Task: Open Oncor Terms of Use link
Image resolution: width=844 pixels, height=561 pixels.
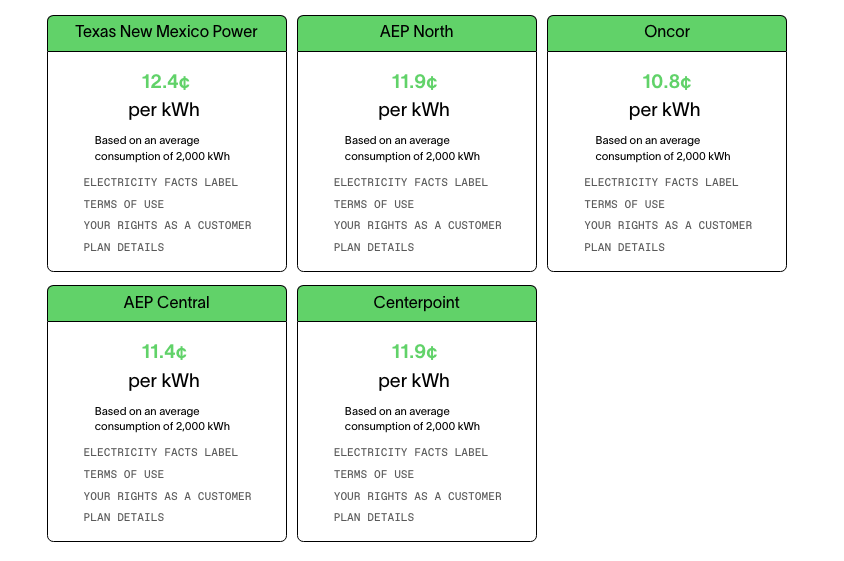Action: (x=624, y=205)
